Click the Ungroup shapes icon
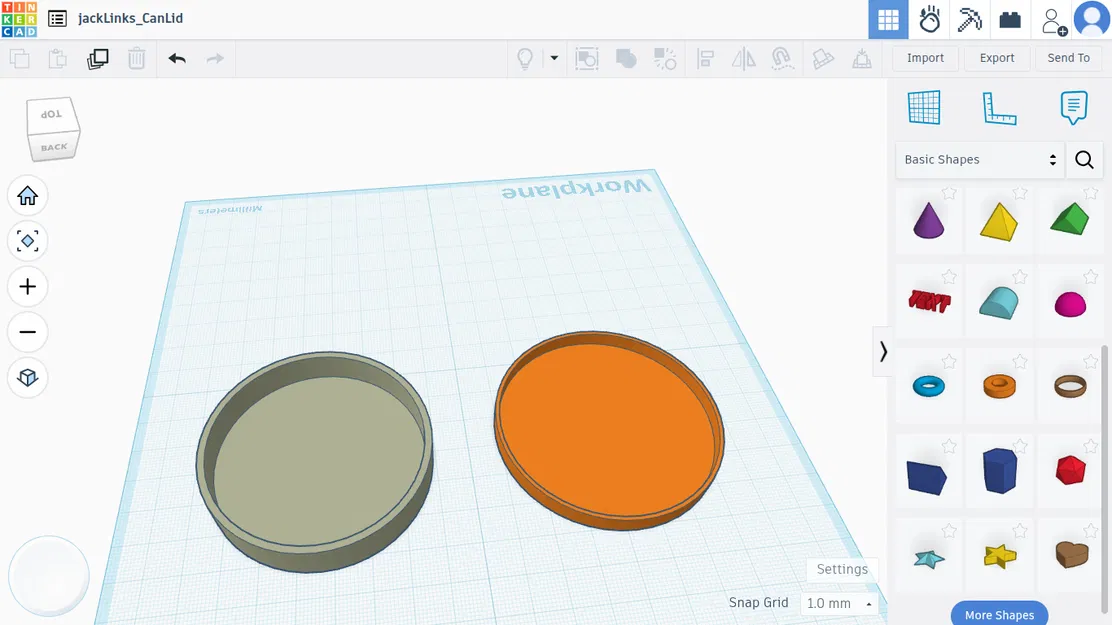 (x=665, y=59)
